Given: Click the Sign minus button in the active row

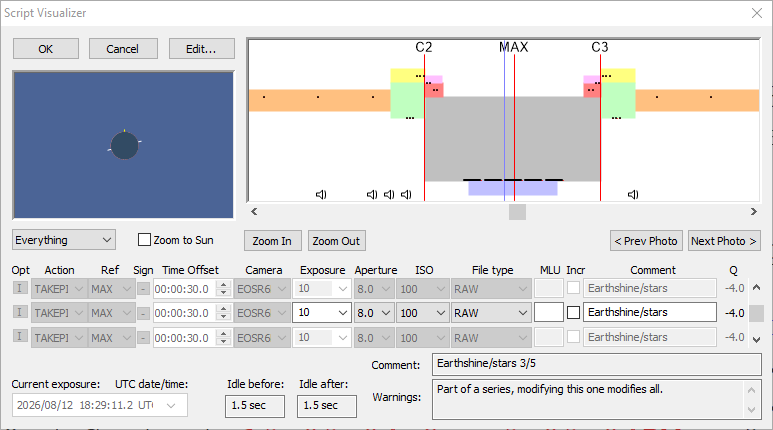Looking at the screenshot, I should [x=143, y=313].
